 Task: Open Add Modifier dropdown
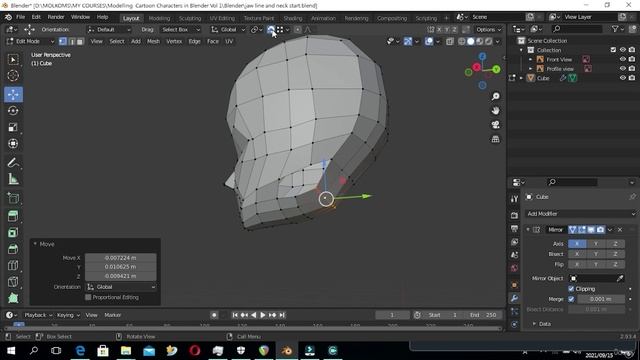(581, 214)
